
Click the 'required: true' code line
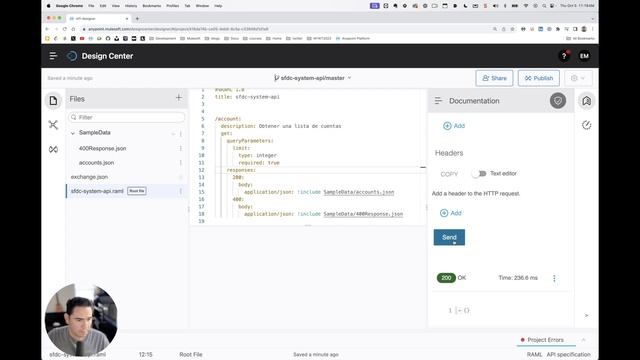(x=259, y=163)
